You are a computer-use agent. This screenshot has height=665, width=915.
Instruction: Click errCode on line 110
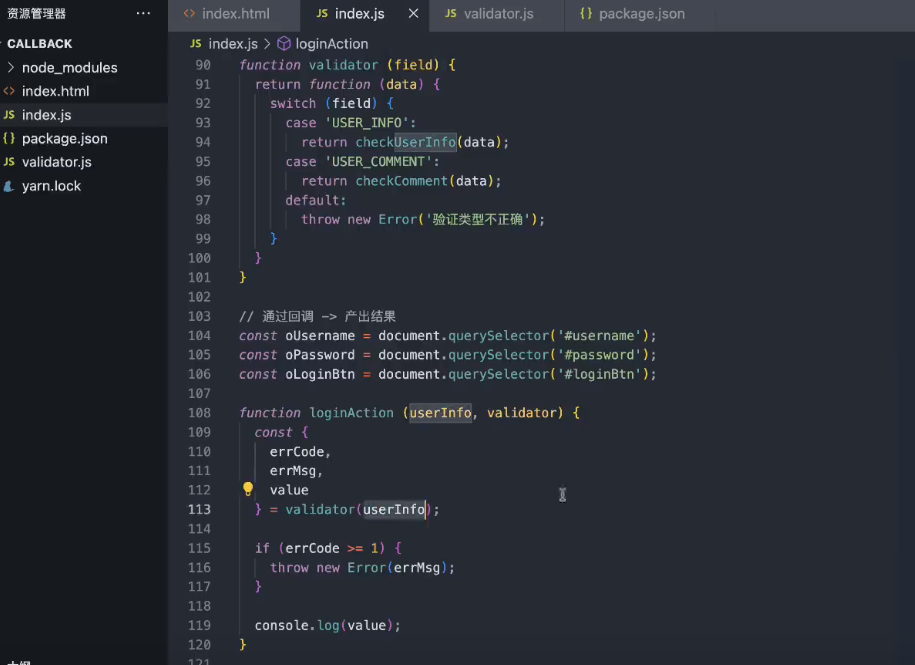296,452
